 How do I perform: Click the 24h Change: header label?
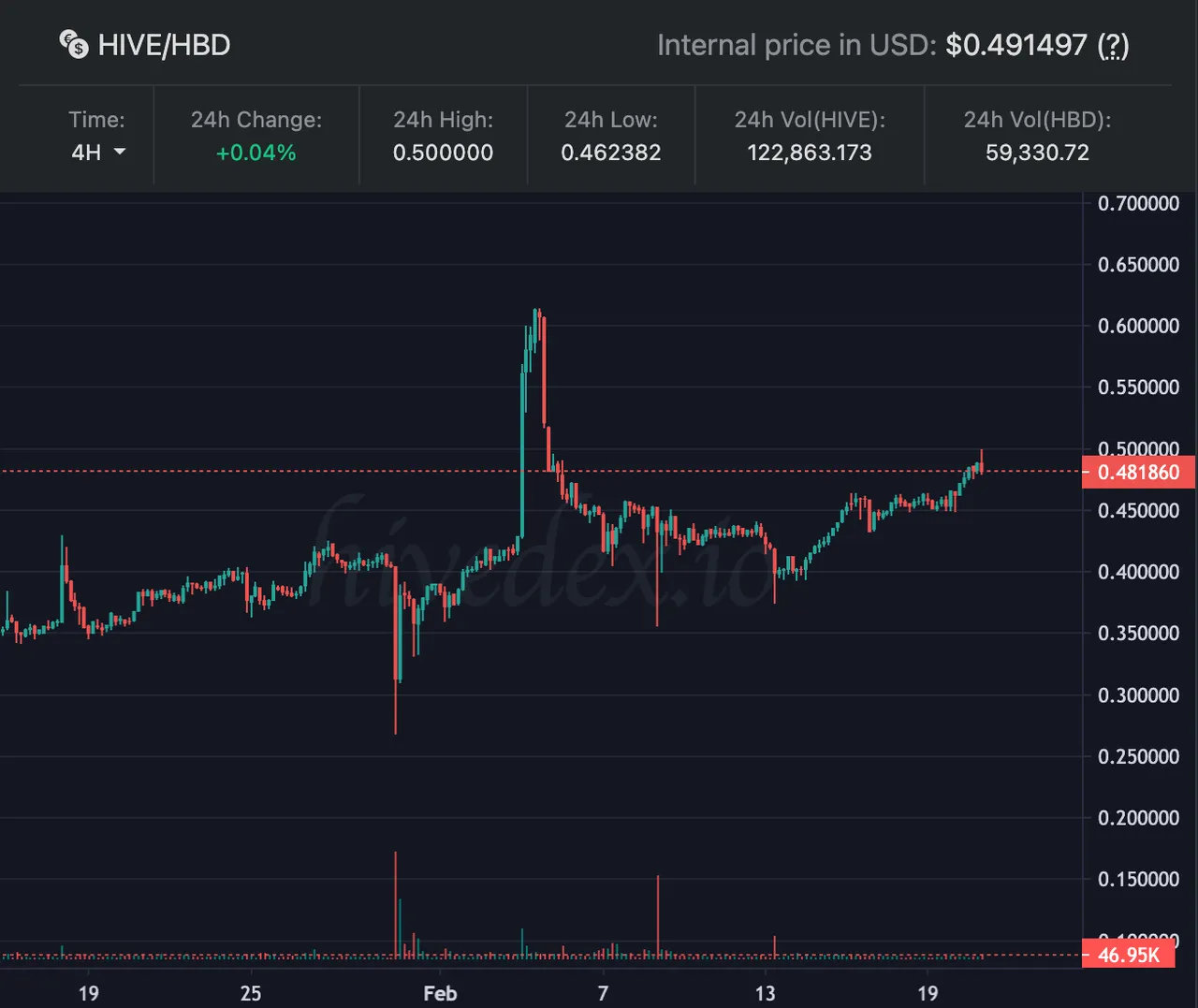256,120
